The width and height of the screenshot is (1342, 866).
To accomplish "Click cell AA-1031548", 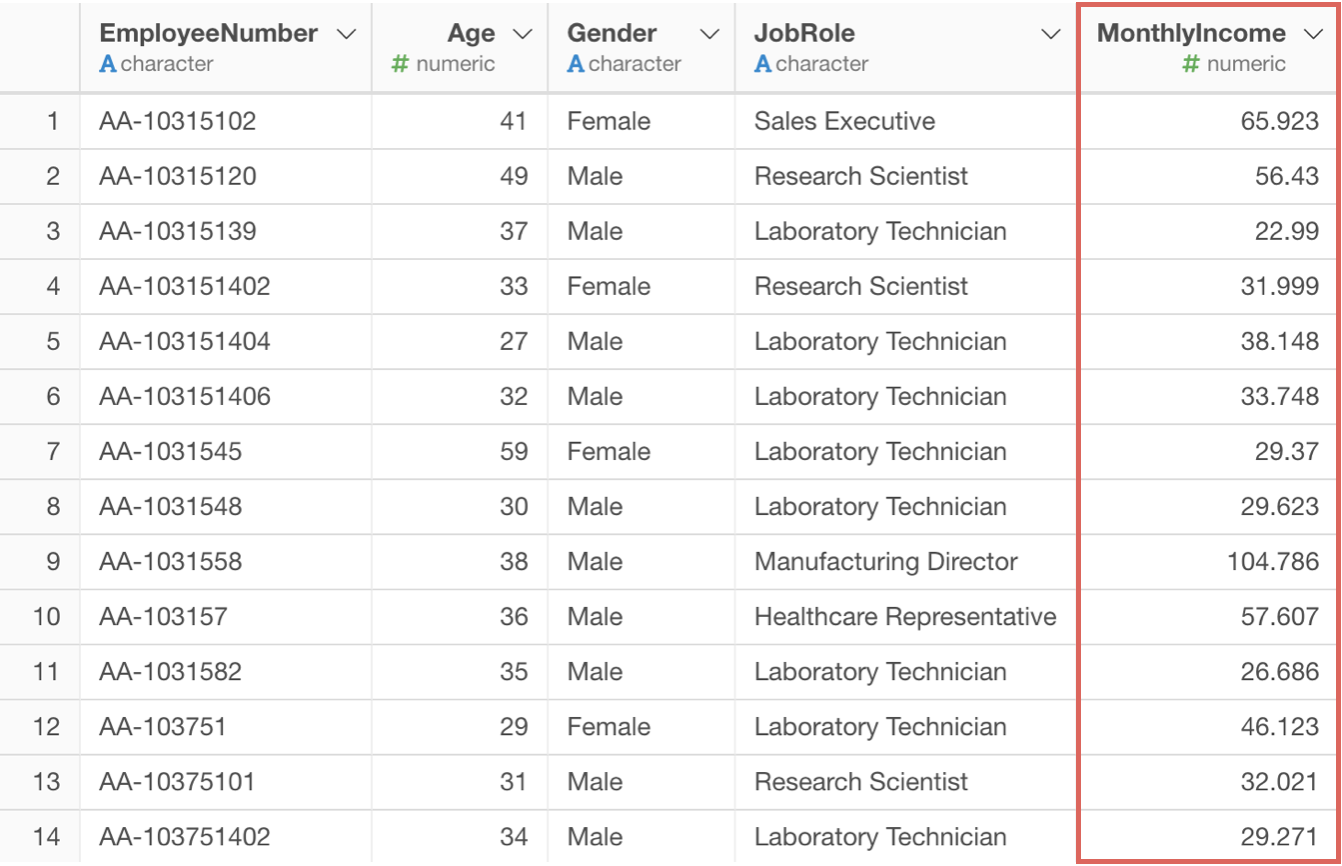I will [x=226, y=507].
